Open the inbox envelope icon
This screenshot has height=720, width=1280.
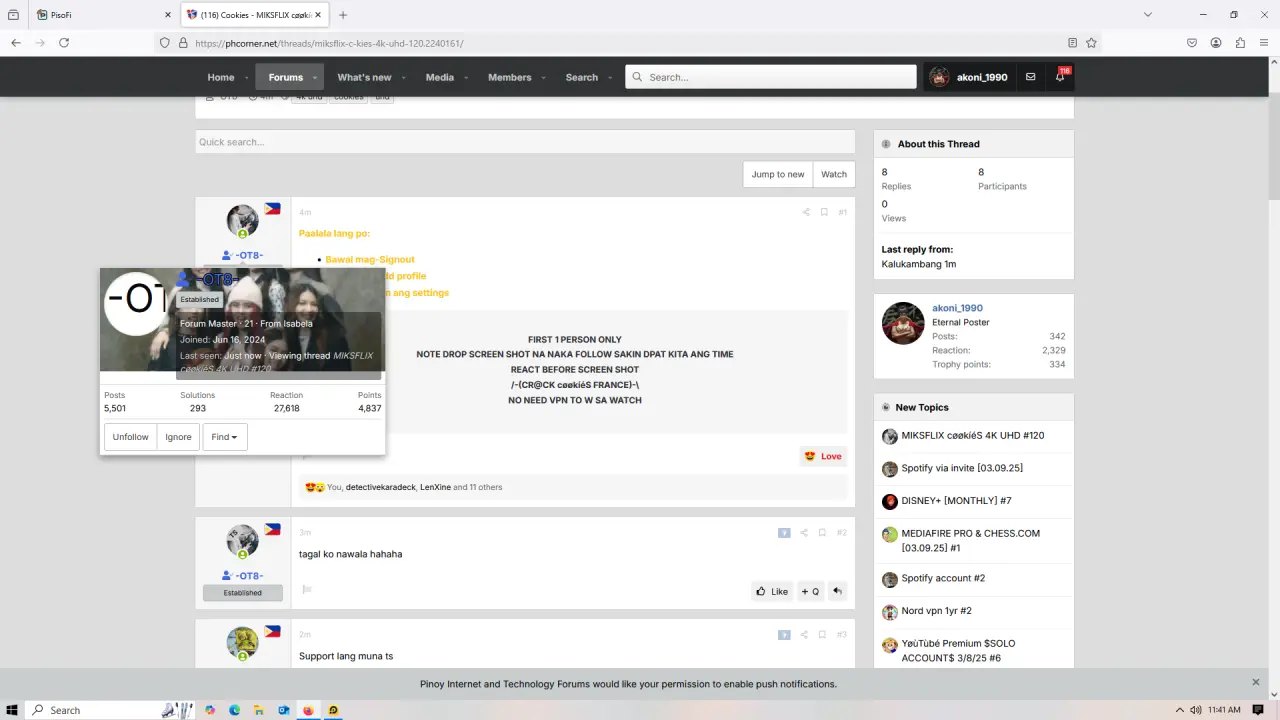pyautogui.click(x=1030, y=77)
